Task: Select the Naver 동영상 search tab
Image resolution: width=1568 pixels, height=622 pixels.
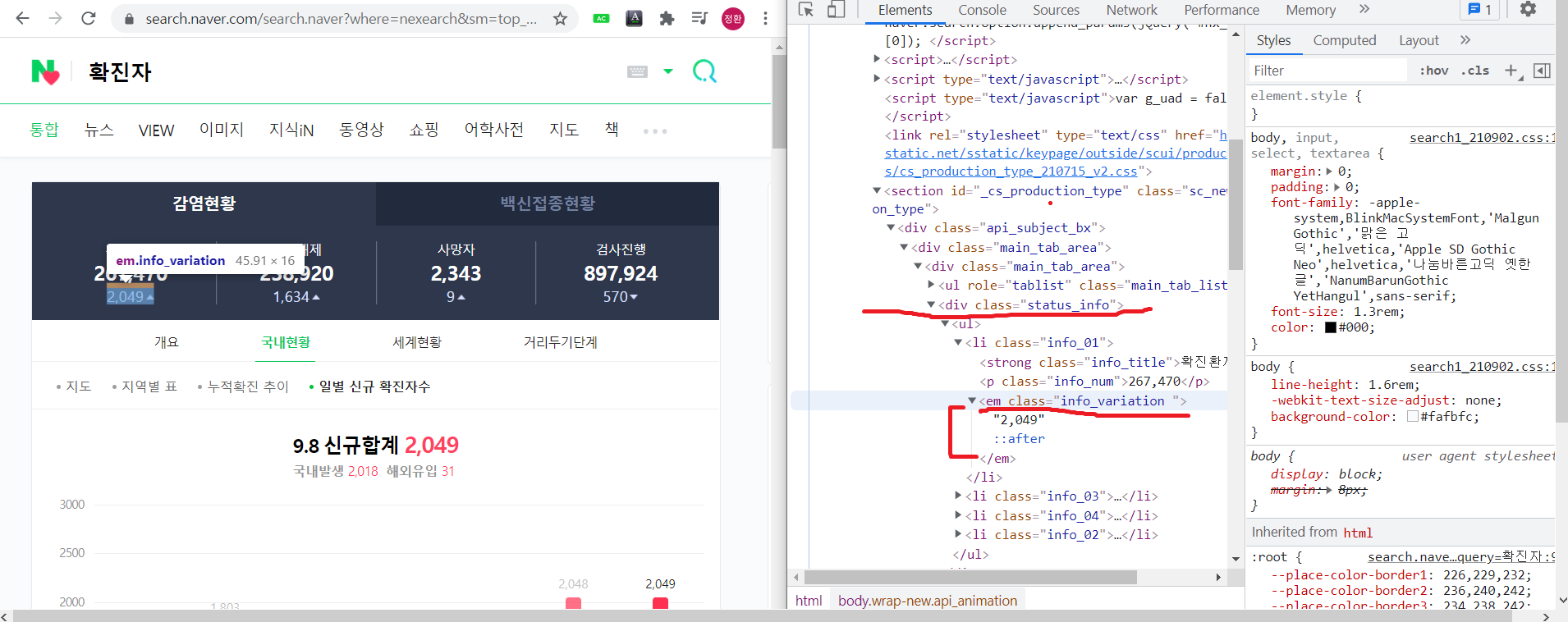Action: tap(361, 130)
